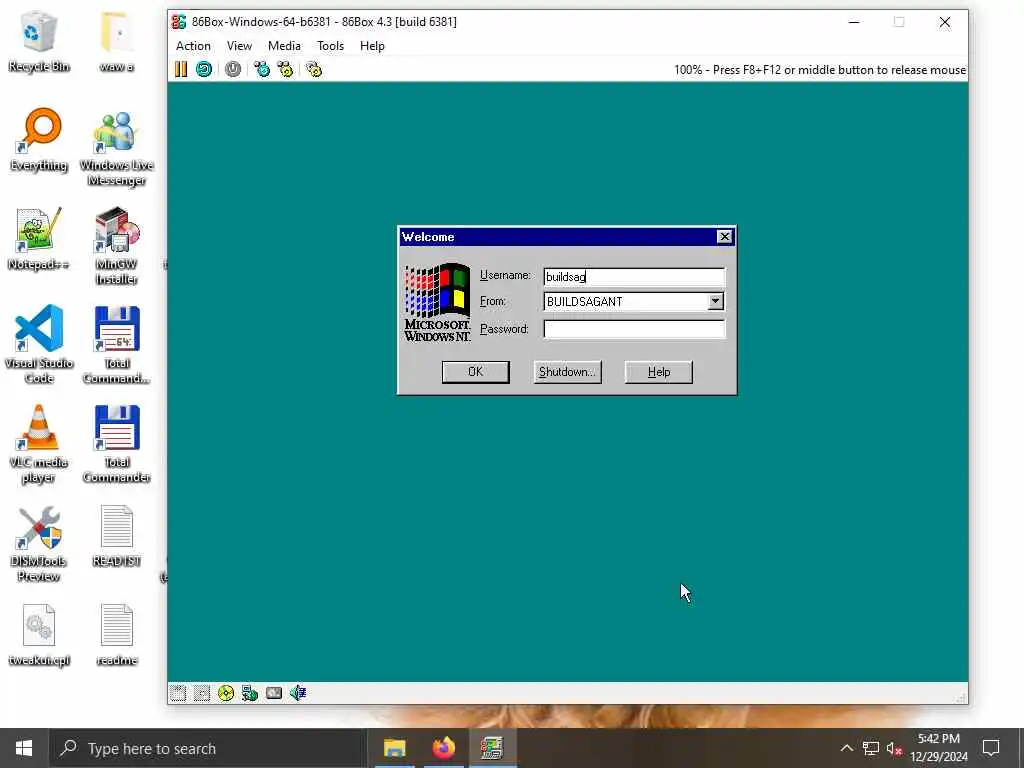
Task: Select the VLC media player shortcut
Action: click(39, 444)
